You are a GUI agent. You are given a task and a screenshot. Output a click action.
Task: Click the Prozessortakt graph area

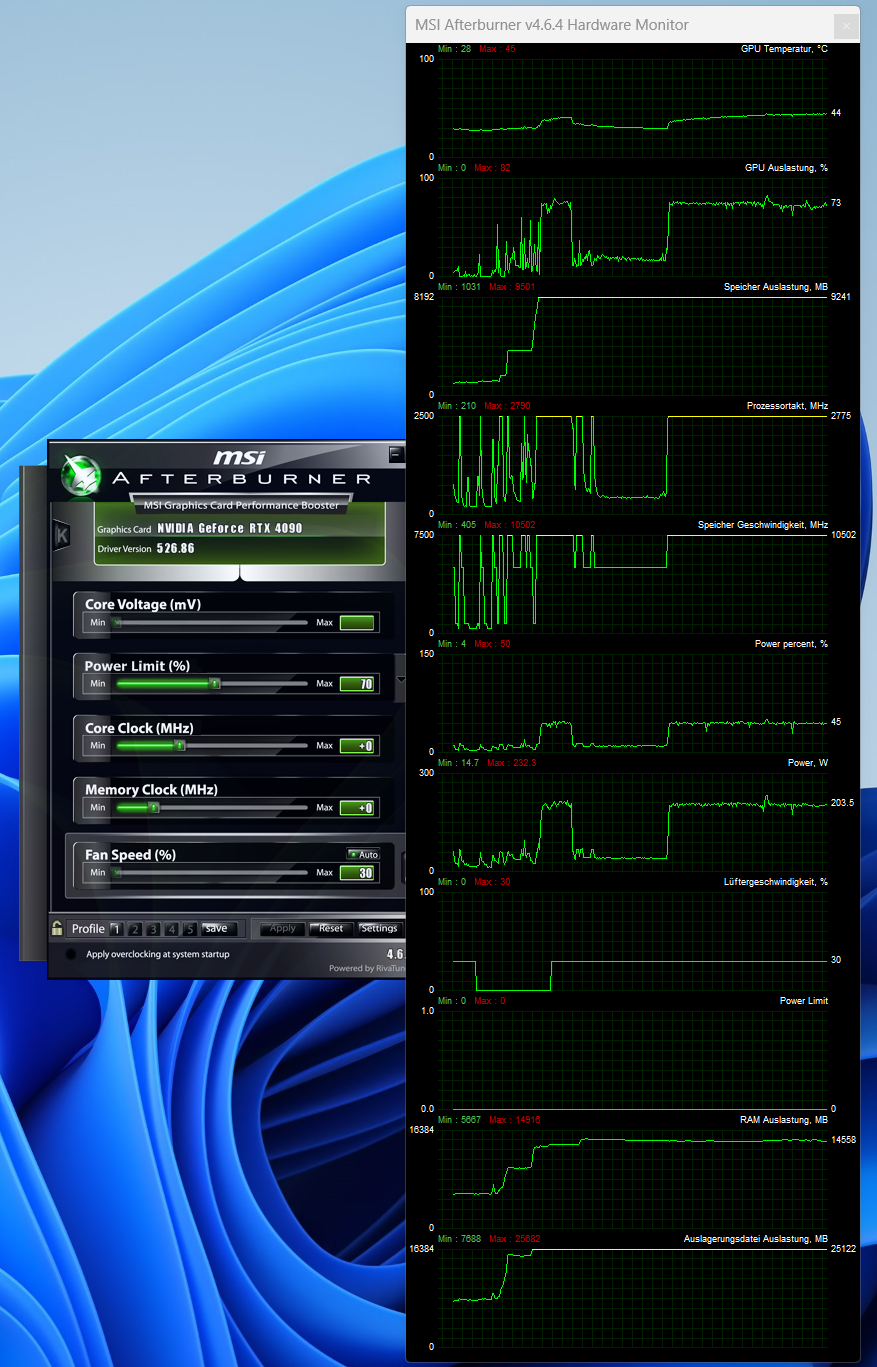(633, 465)
